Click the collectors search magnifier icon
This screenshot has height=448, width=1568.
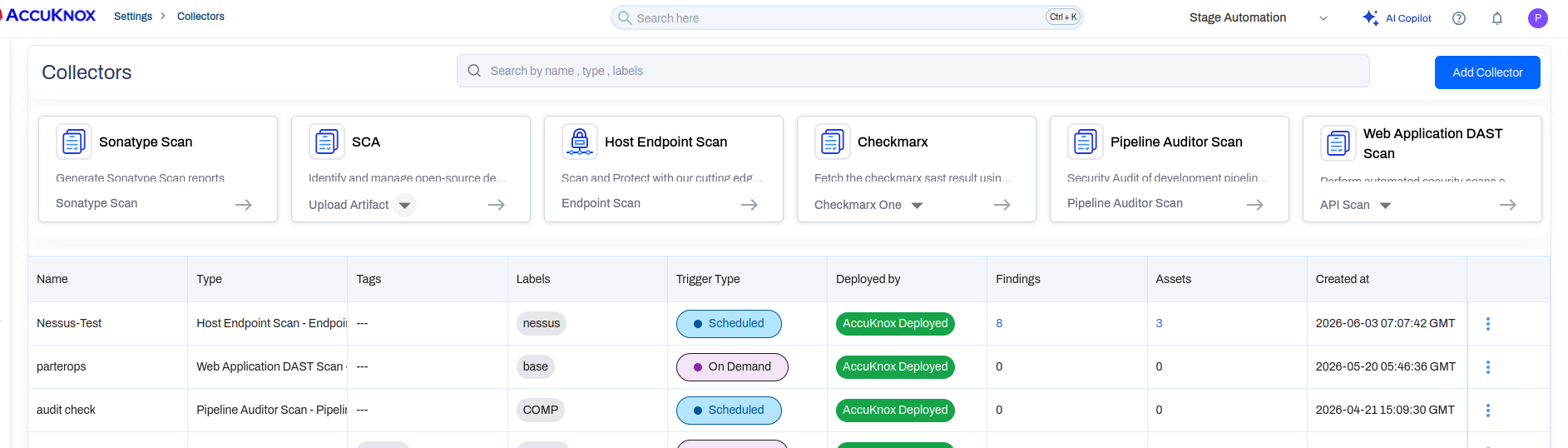[474, 71]
